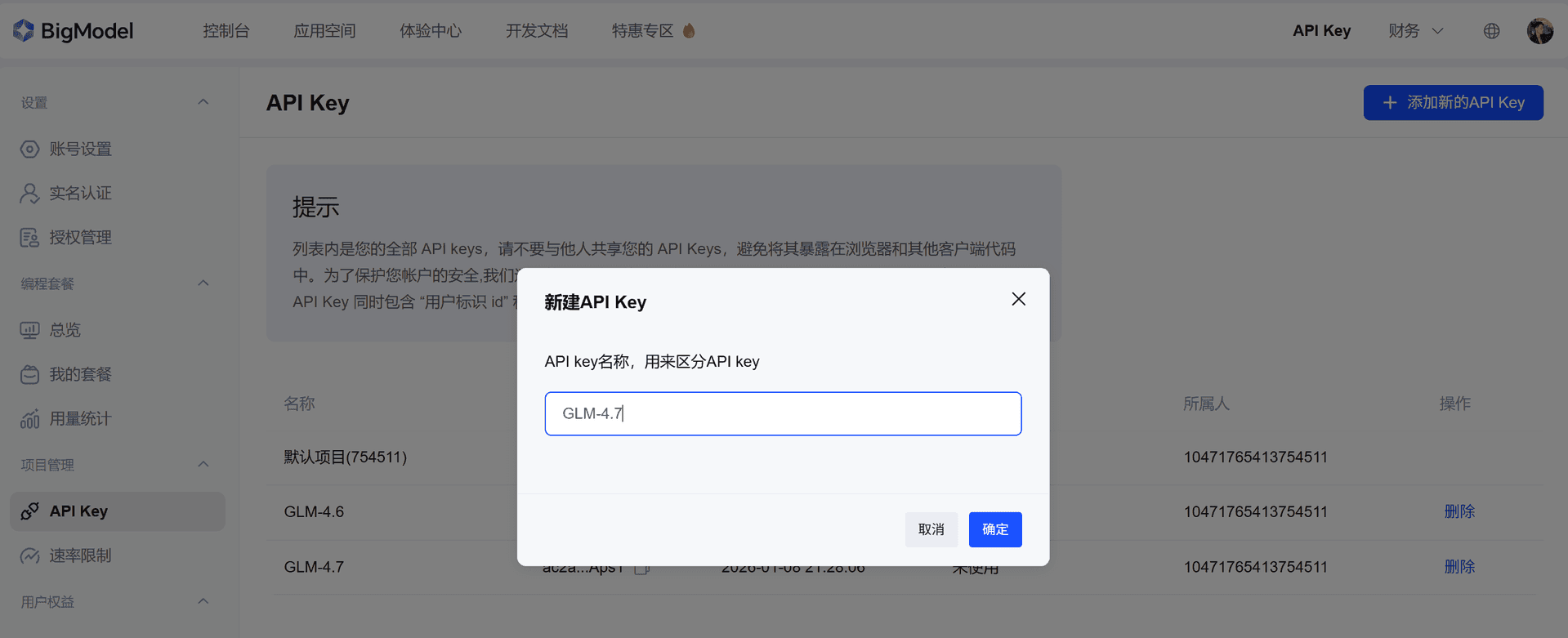This screenshot has width=1568, height=638.
Task: Select 用量统计 in the sidebar
Action: (80, 418)
